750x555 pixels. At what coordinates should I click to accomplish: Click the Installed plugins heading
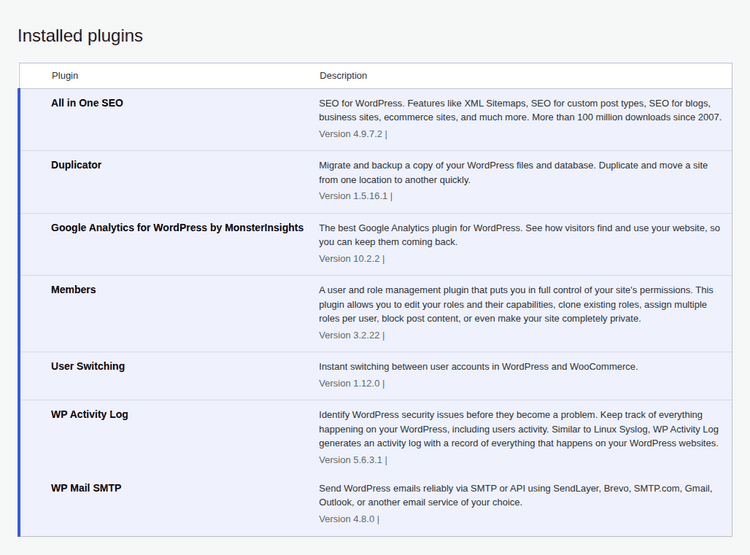click(x=80, y=36)
